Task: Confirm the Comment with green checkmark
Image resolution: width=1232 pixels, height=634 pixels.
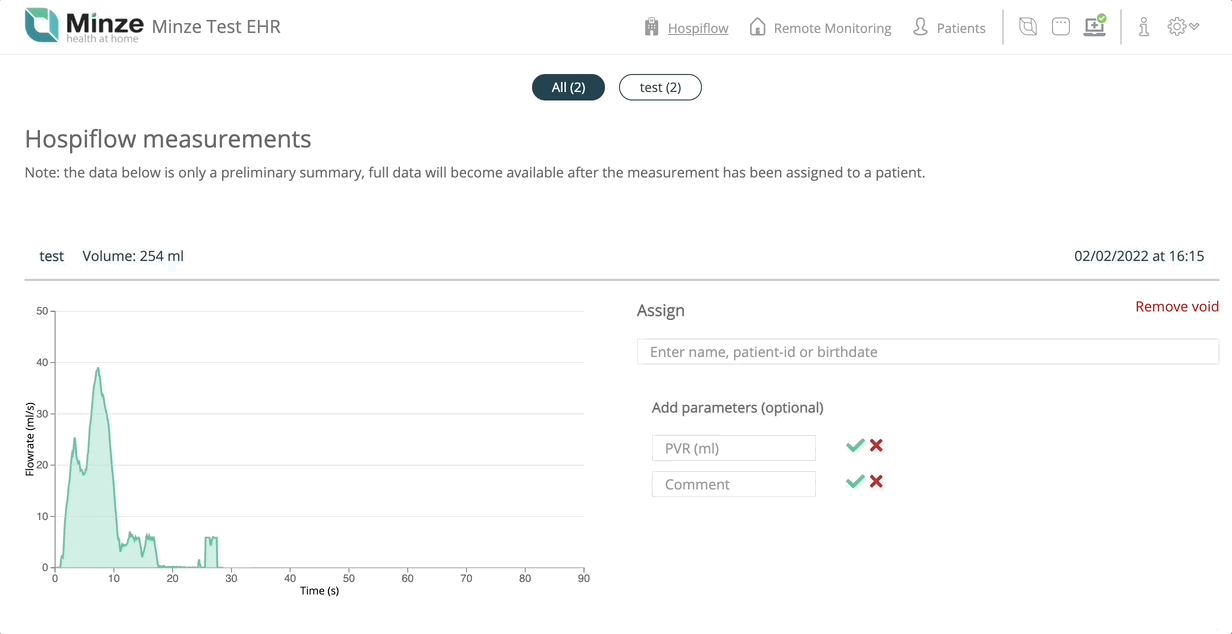Action: [855, 482]
